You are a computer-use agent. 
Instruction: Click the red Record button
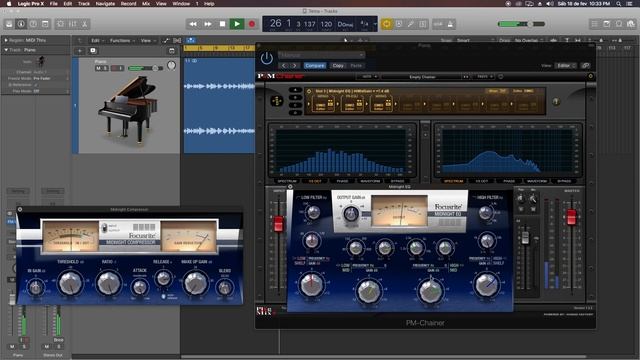252,24
